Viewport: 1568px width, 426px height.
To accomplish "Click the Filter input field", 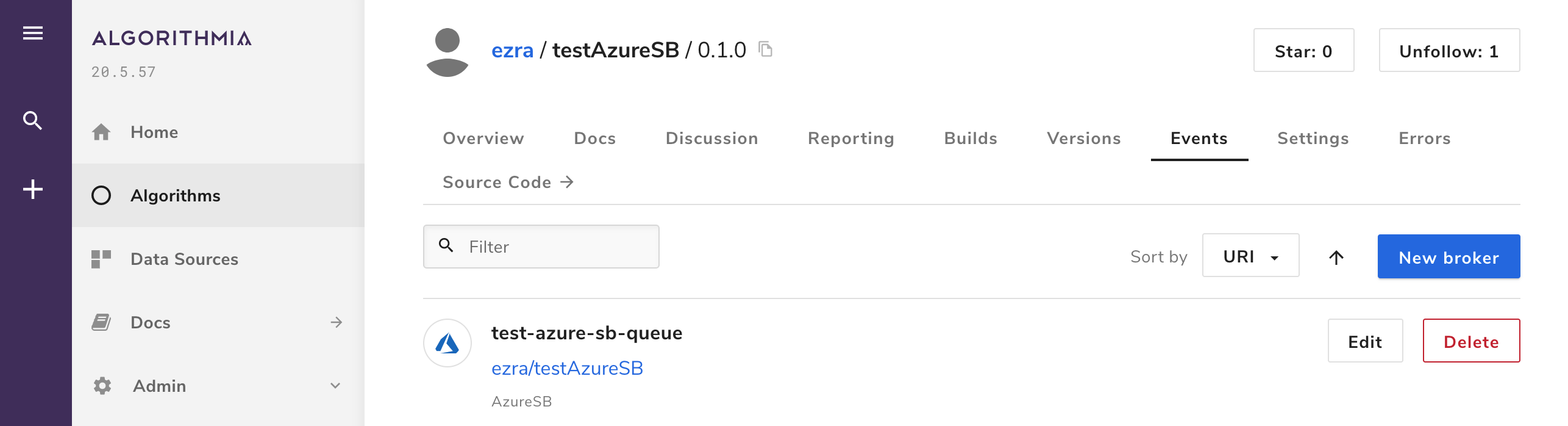I will coord(541,247).
